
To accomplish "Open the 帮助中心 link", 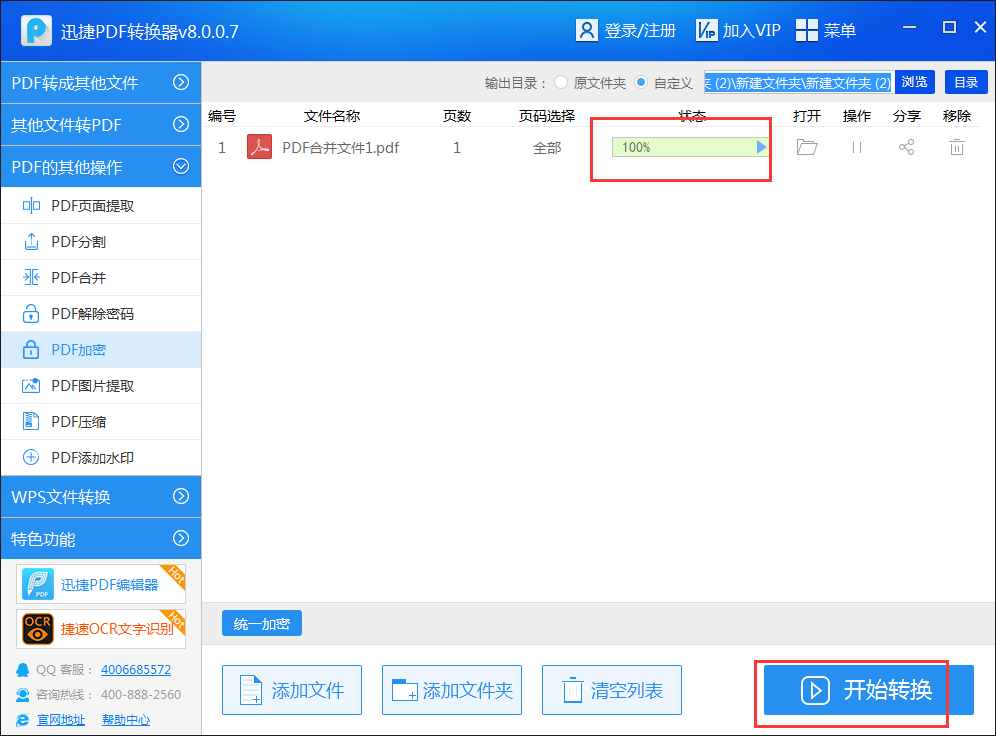I will (x=126, y=719).
